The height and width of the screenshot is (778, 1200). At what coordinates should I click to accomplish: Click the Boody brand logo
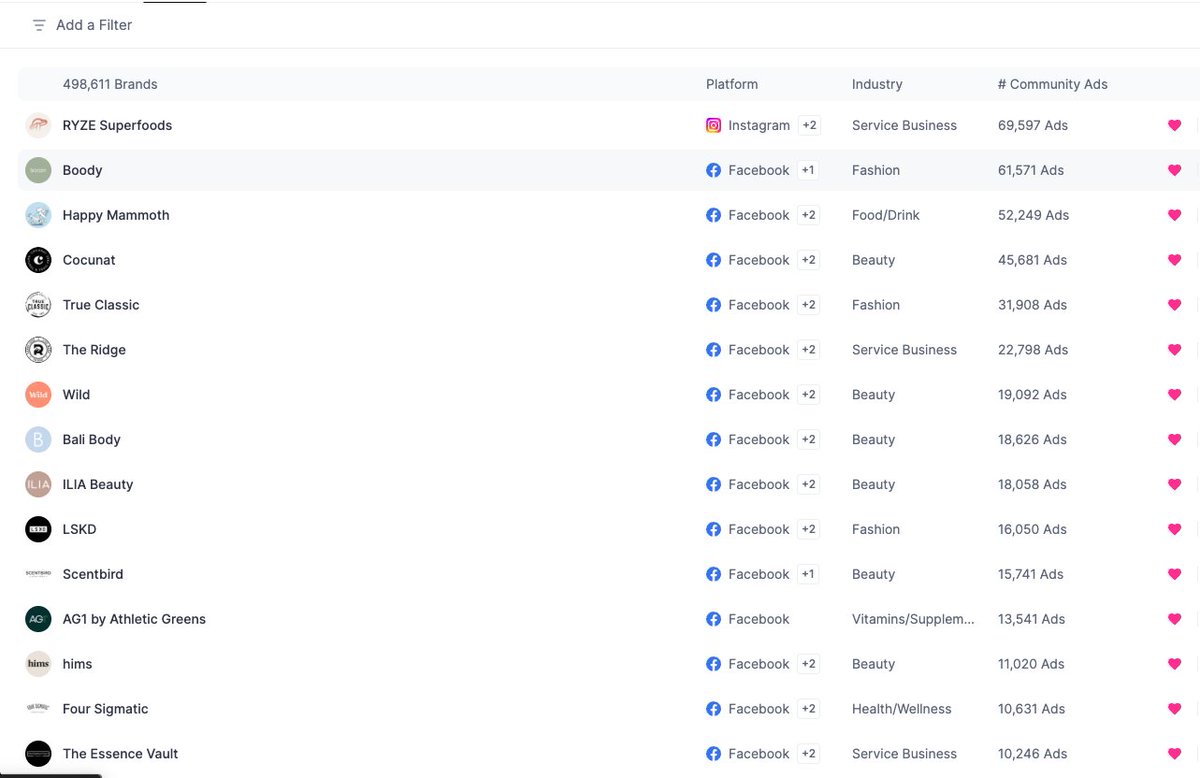[38, 170]
